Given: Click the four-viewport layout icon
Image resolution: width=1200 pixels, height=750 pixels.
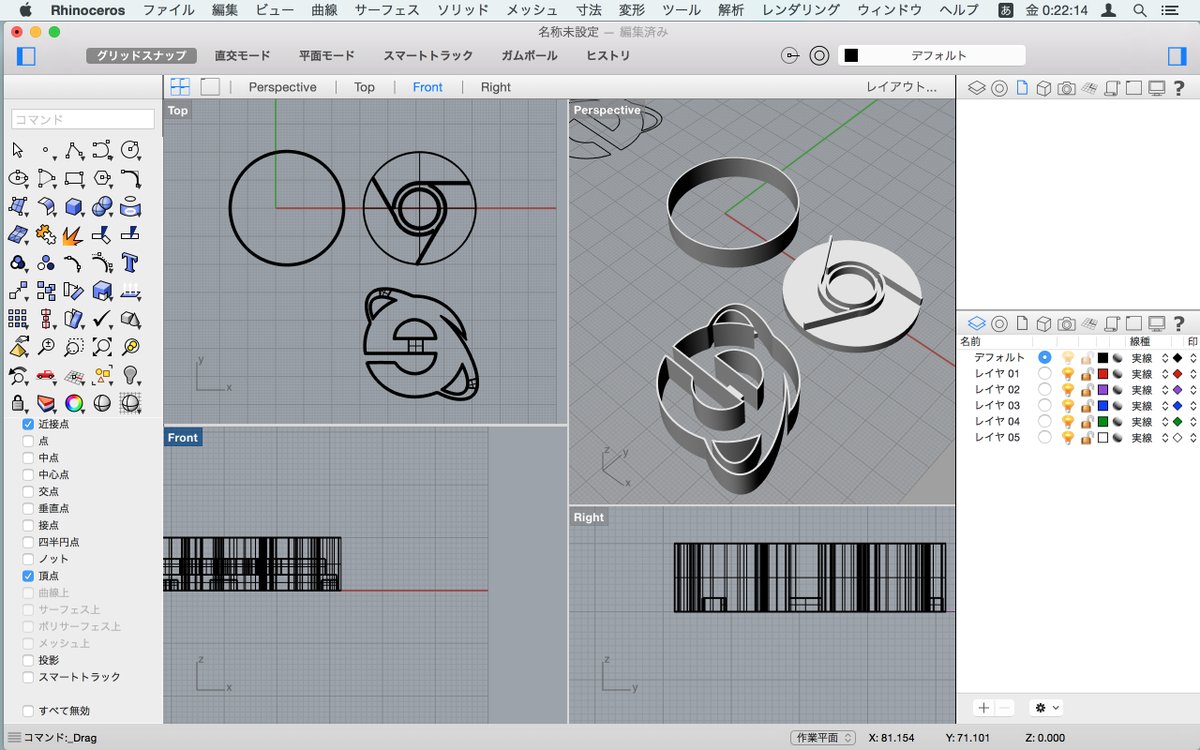Looking at the screenshot, I should pos(180,87).
